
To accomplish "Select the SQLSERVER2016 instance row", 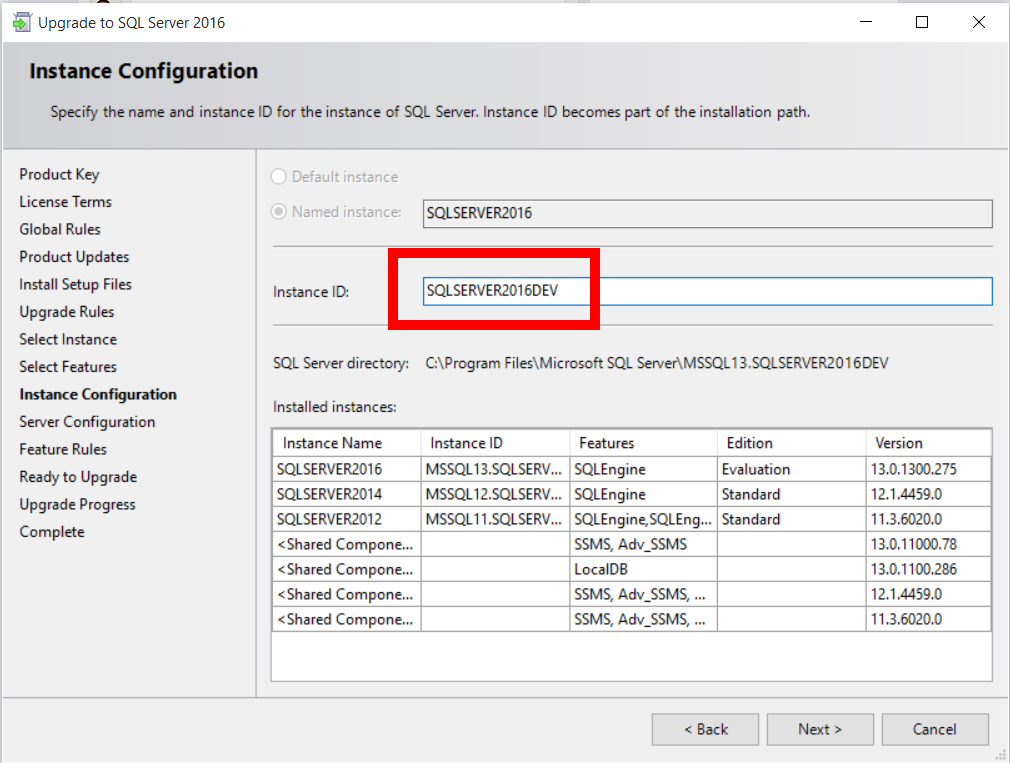I will tap(346, 469).
